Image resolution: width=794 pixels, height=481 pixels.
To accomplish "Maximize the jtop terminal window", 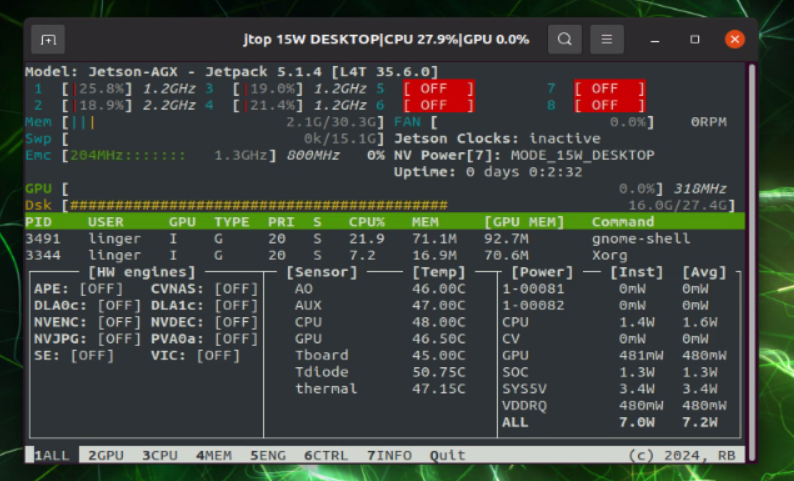I will pyautogui.click(x=695, y=39).
